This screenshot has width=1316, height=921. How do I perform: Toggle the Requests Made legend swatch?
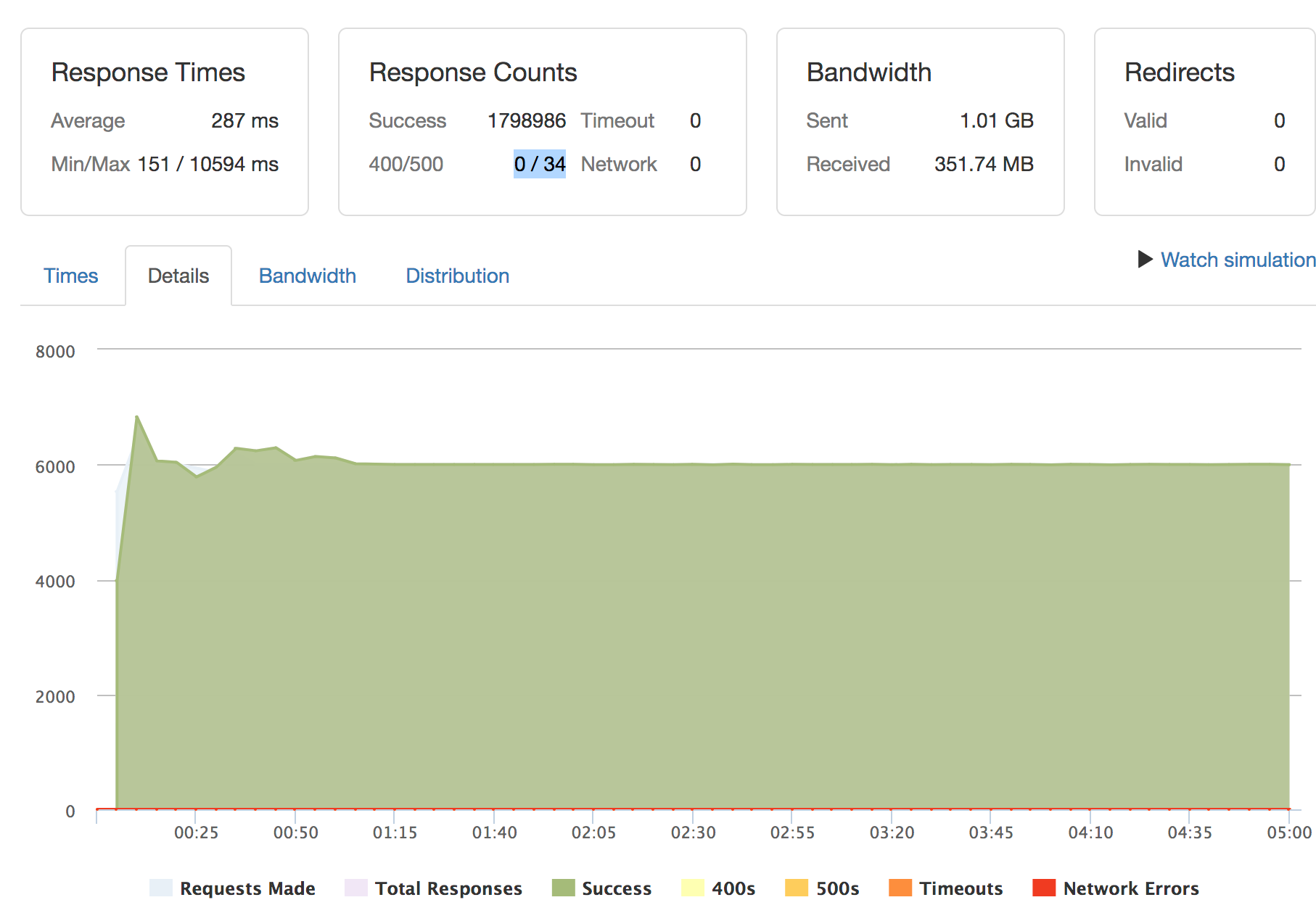click(x=160, y=888)
